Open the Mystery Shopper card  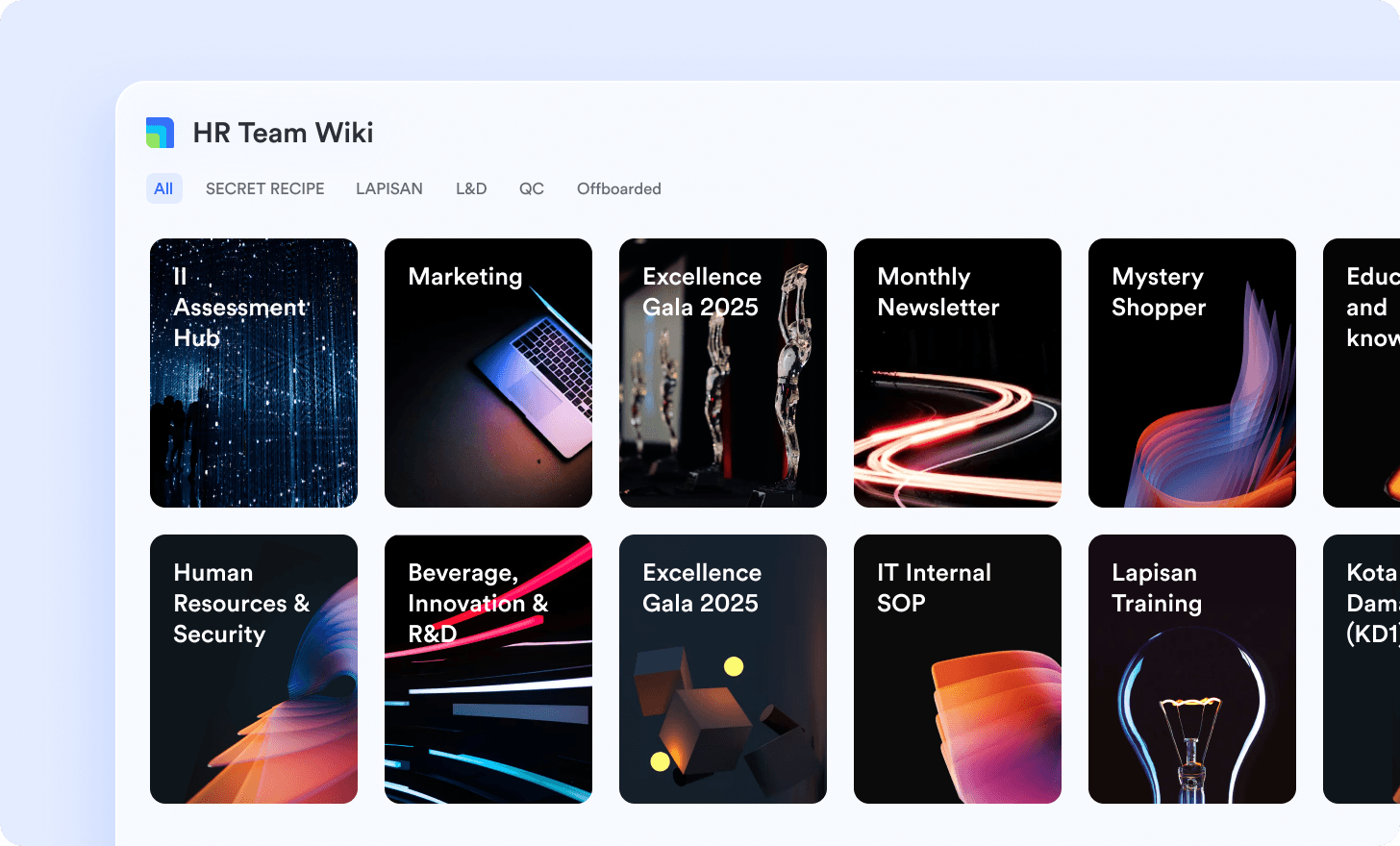[x=1192, y=373]
